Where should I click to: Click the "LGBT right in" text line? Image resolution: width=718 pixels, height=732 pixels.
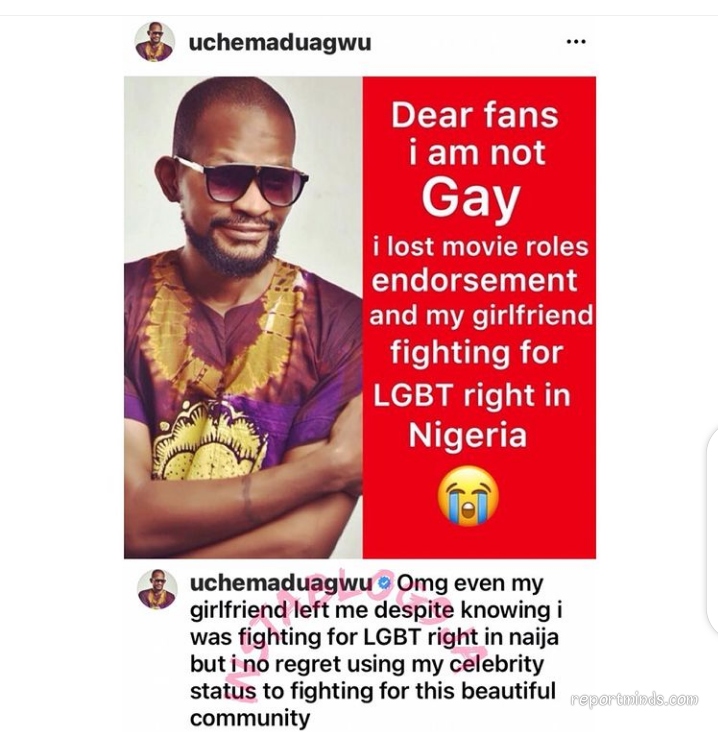coord(472,396)
